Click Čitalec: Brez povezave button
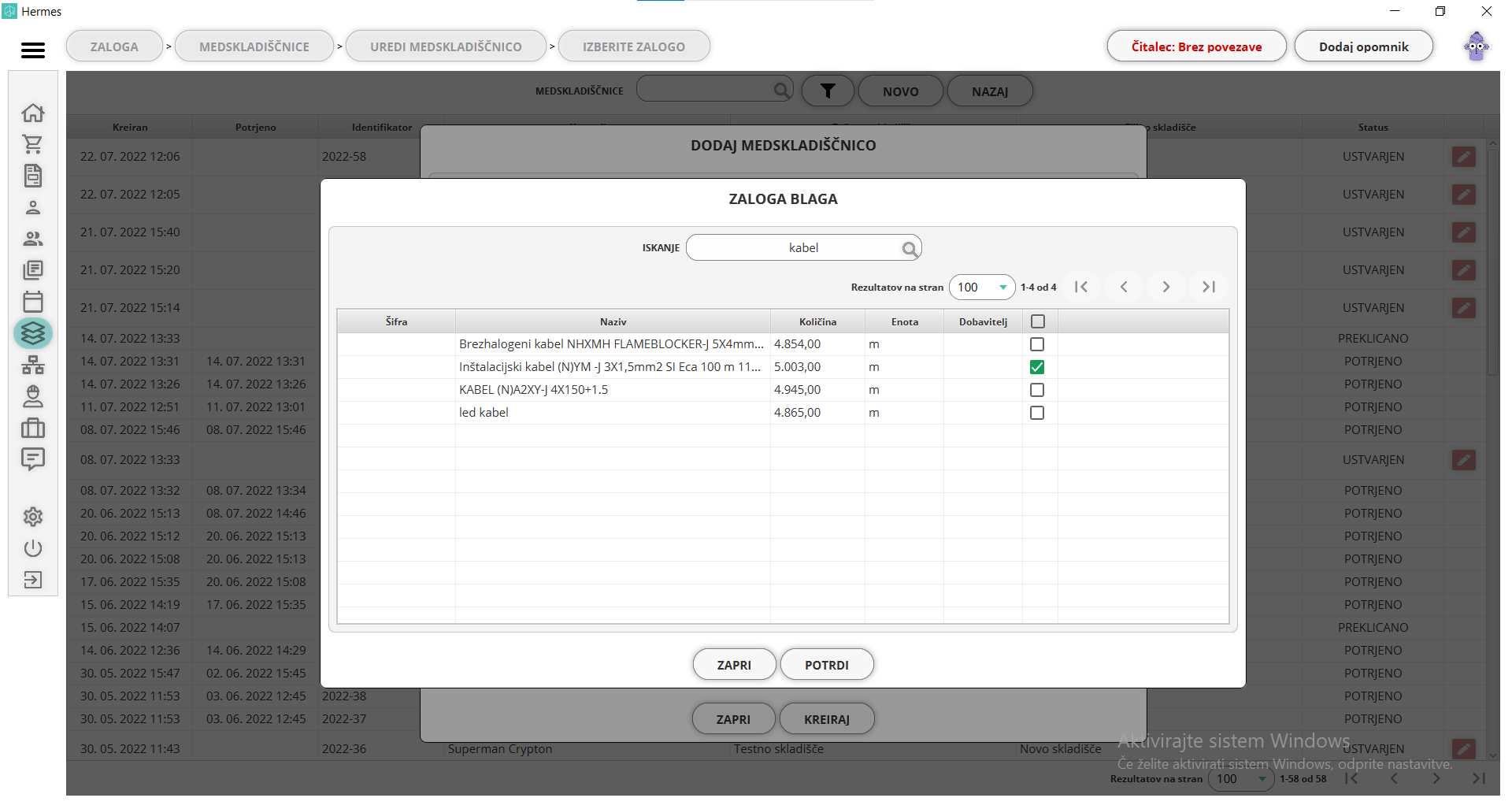 point(1196,46)
